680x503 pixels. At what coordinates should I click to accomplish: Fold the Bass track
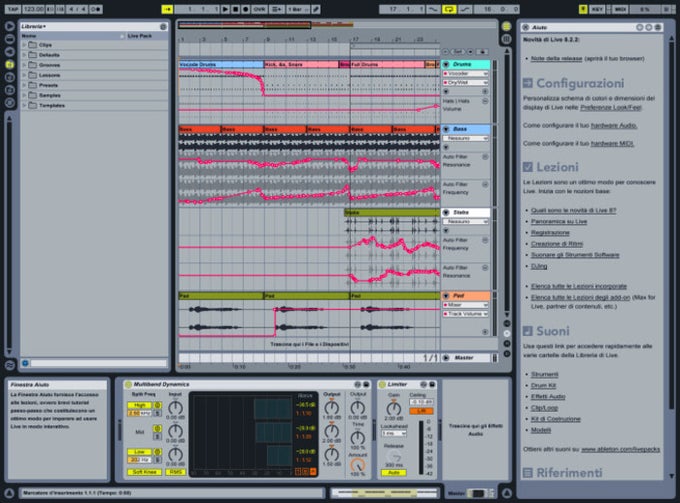point(446,129)
